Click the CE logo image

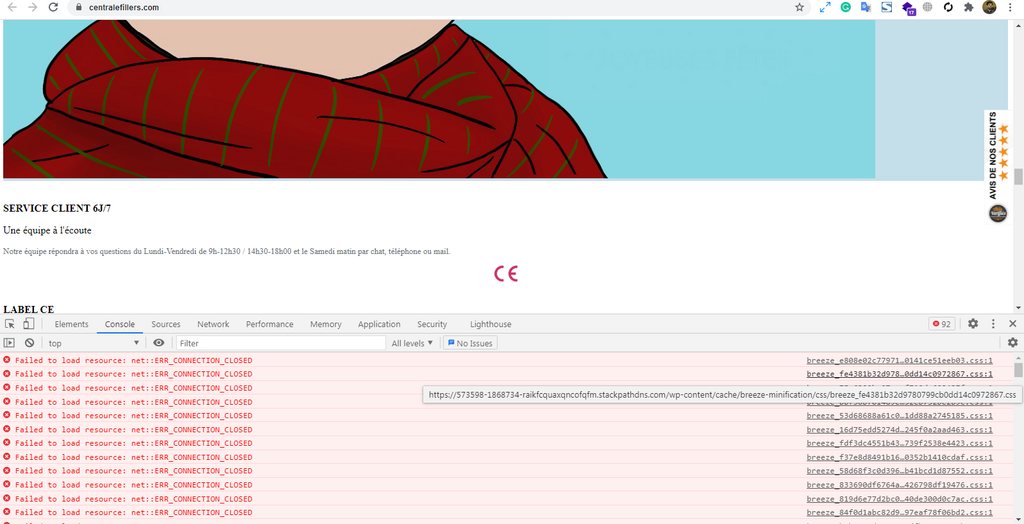tap(505, 274)
